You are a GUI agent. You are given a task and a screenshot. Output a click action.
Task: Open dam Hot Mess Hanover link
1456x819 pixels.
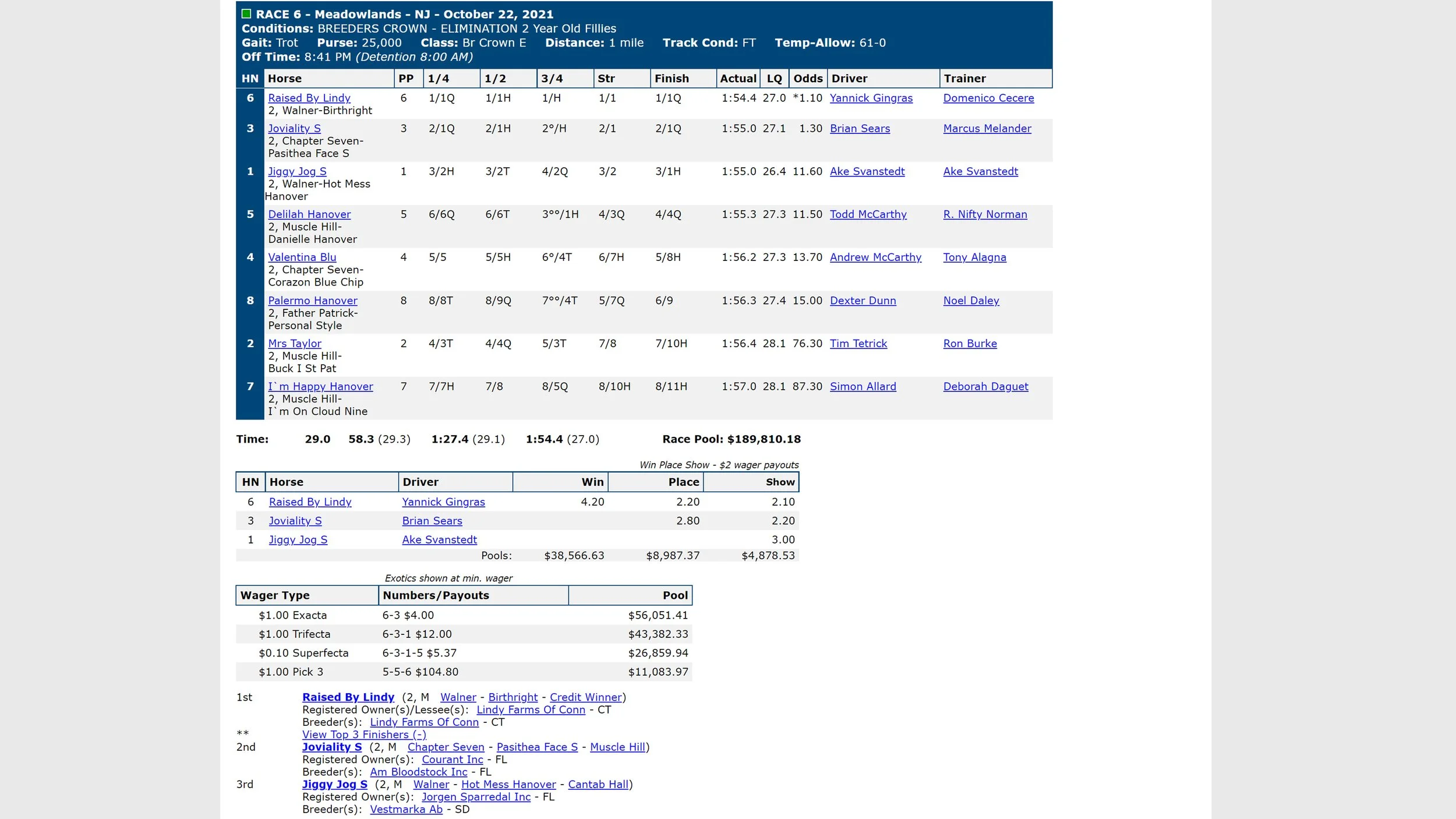509,784
